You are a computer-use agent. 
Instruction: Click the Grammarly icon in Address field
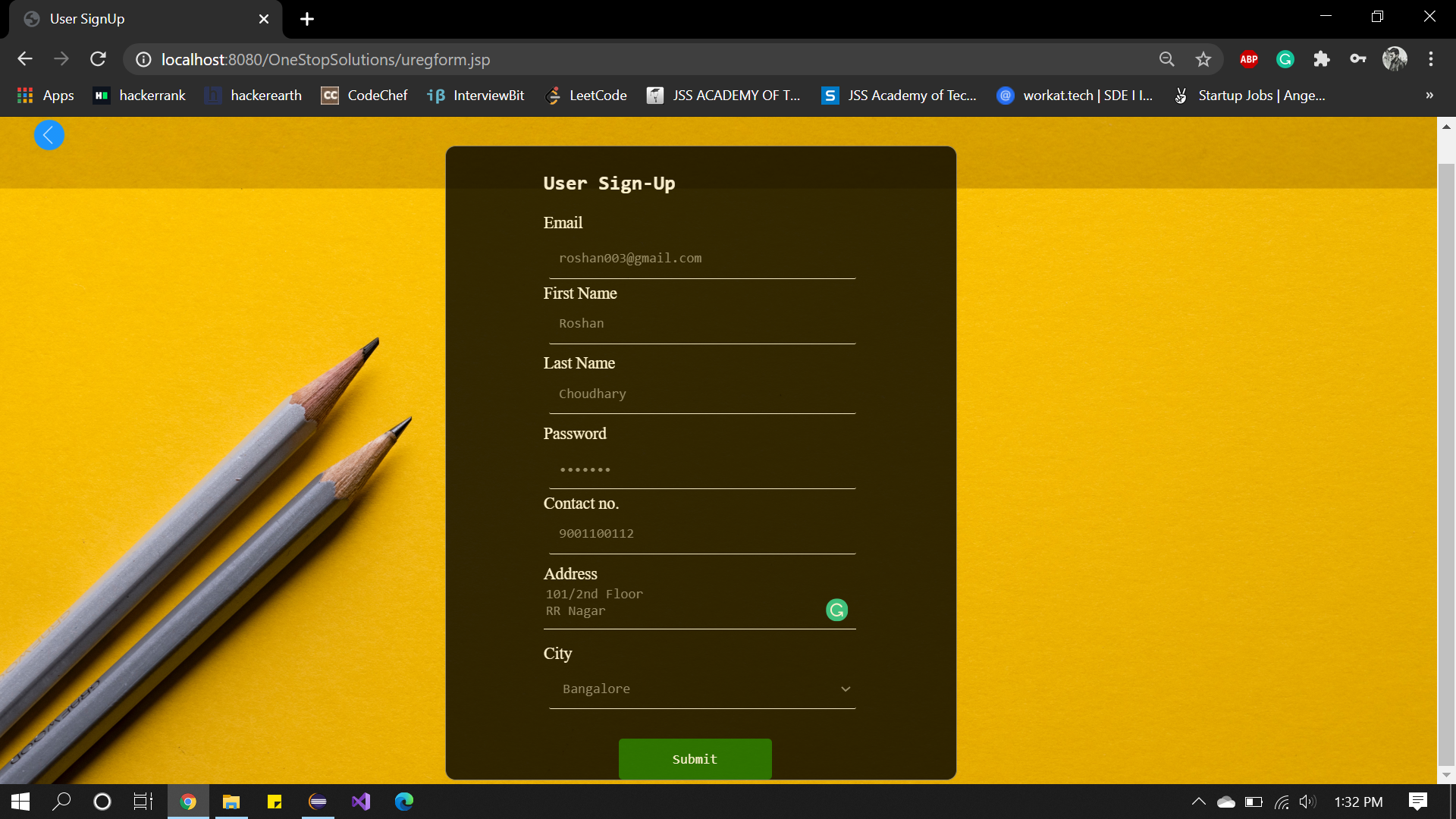pos(836,610)
